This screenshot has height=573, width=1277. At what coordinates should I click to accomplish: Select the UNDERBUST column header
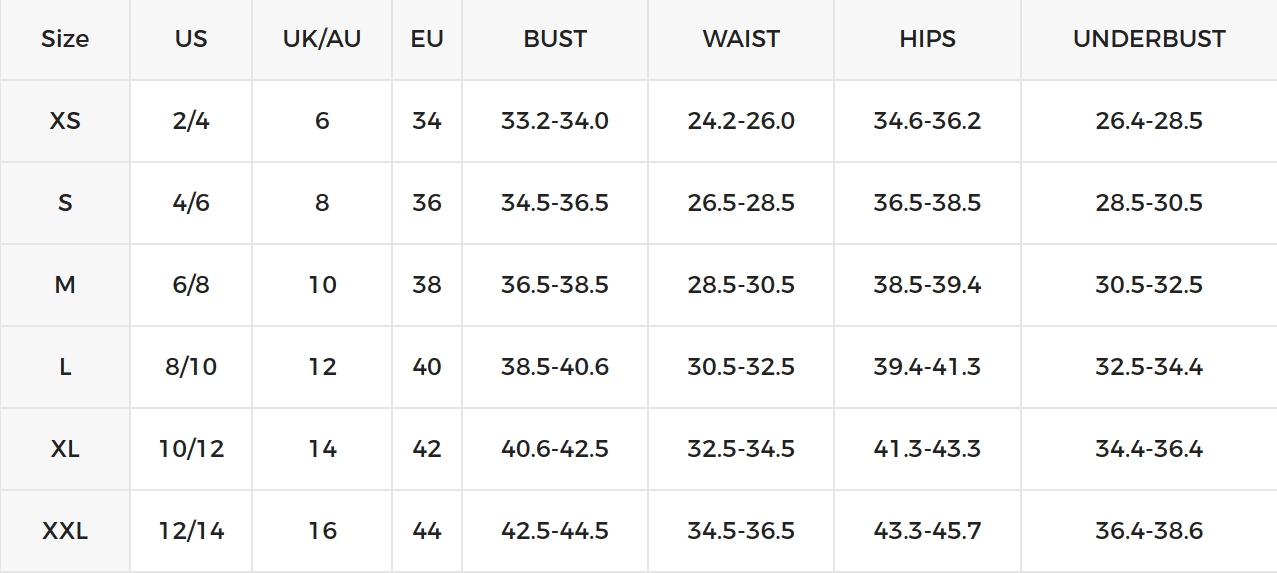click(1149, 39)
